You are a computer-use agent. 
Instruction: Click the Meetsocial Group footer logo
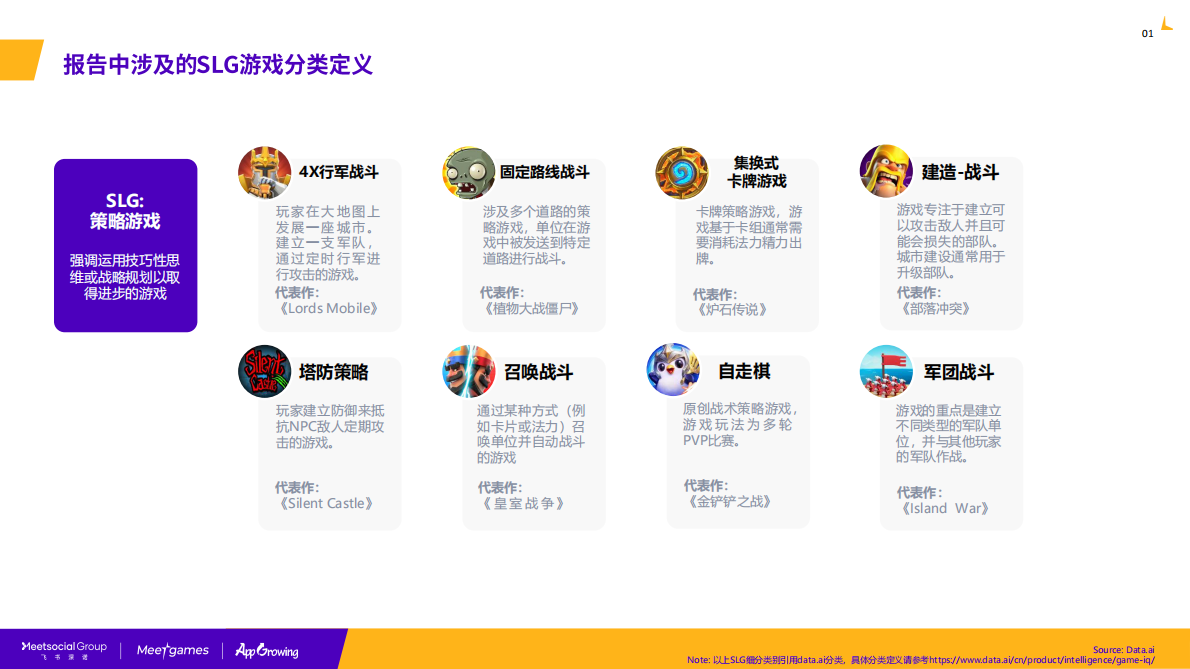(x=63, y=648)
